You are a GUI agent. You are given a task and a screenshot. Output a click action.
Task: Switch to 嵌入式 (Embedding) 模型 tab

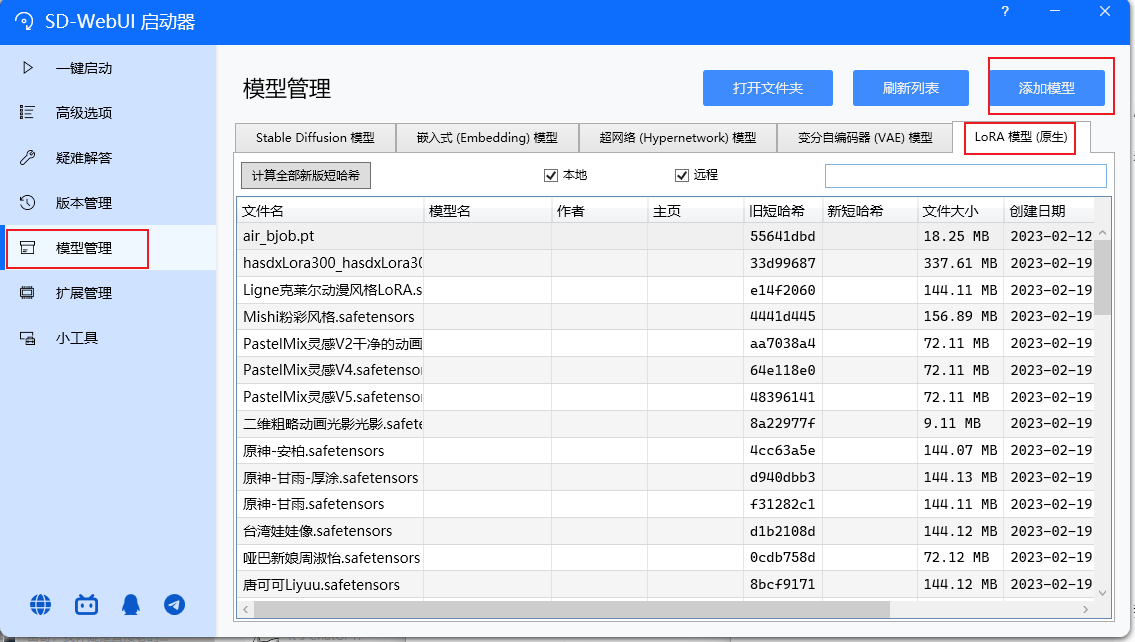[x=487, y=138]
